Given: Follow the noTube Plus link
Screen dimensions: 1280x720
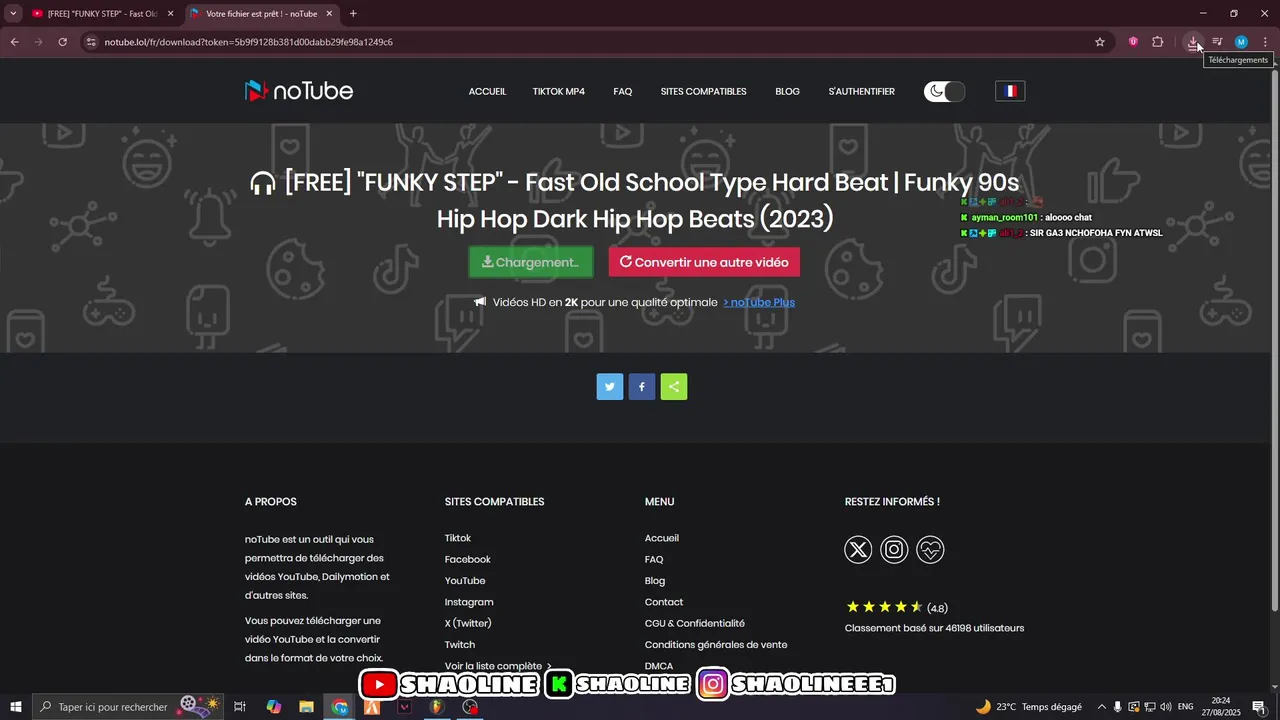Looking at the screenshot, I should pyautogui.click(x=759, y=302).
